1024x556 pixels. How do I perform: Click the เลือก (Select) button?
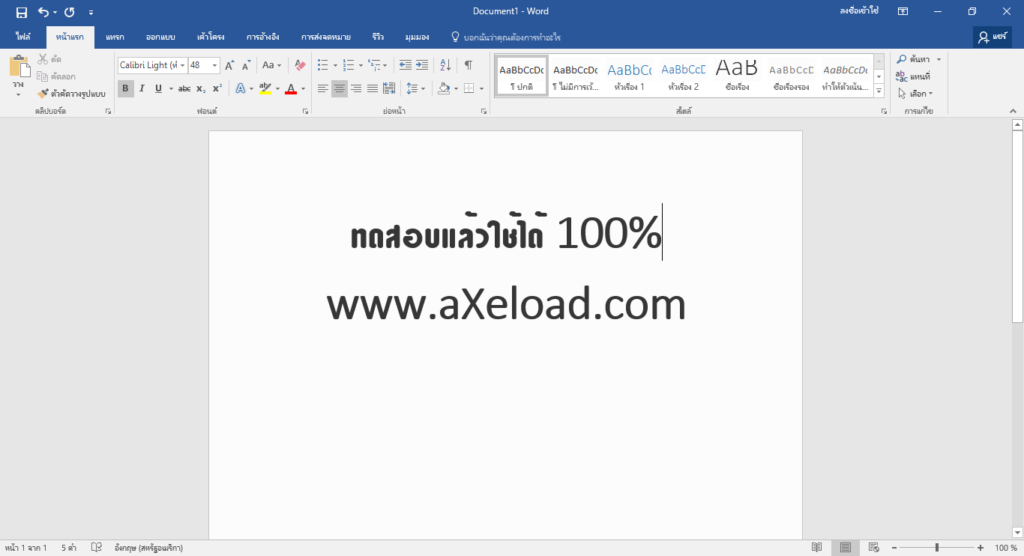916,93
